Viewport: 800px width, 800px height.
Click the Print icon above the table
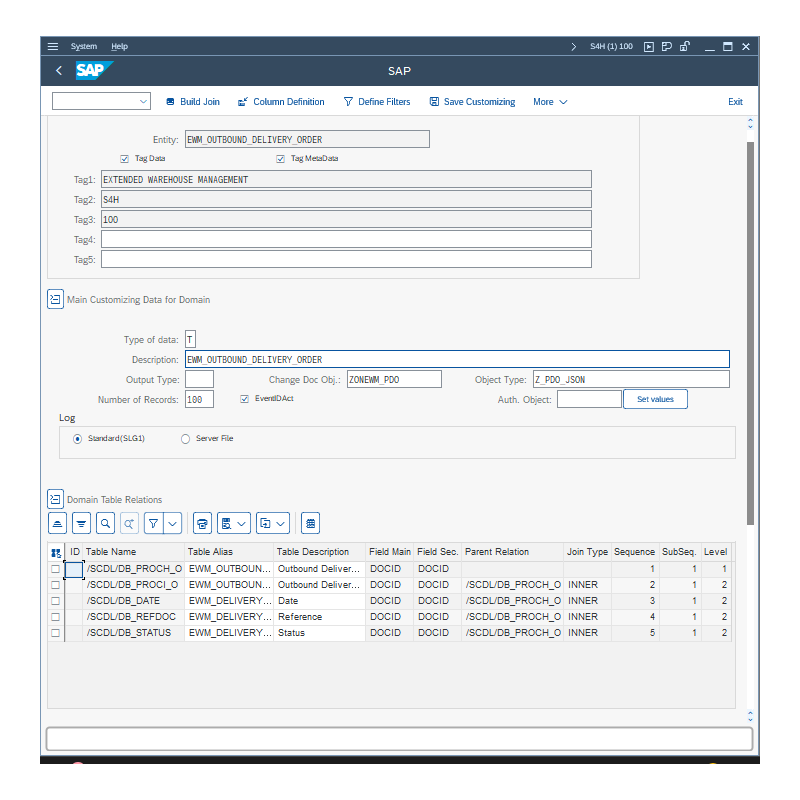[202, 522]
